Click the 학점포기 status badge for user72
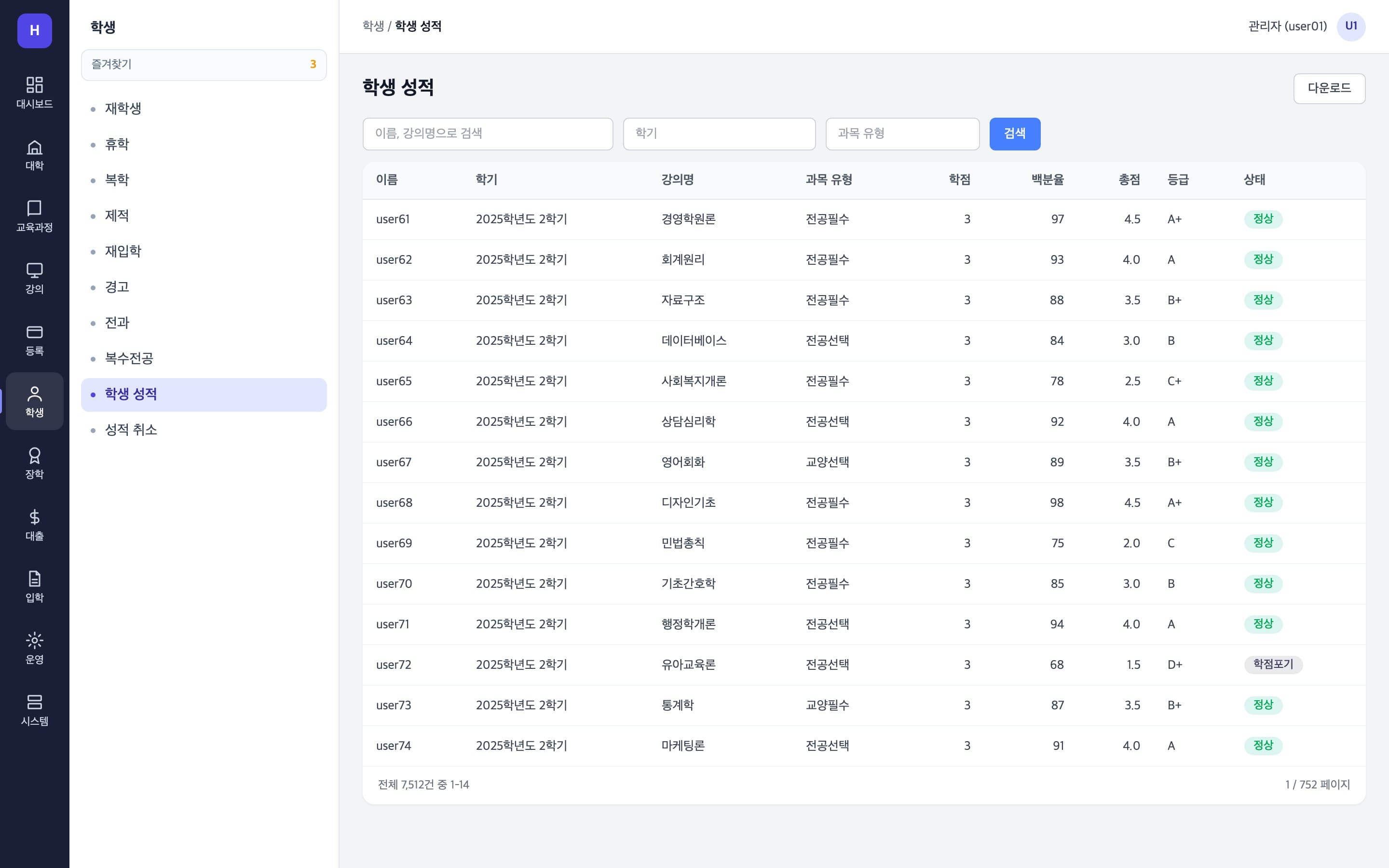This screenshot has width=1389, height=868. pyautogui.click(x=1273, y=665)
